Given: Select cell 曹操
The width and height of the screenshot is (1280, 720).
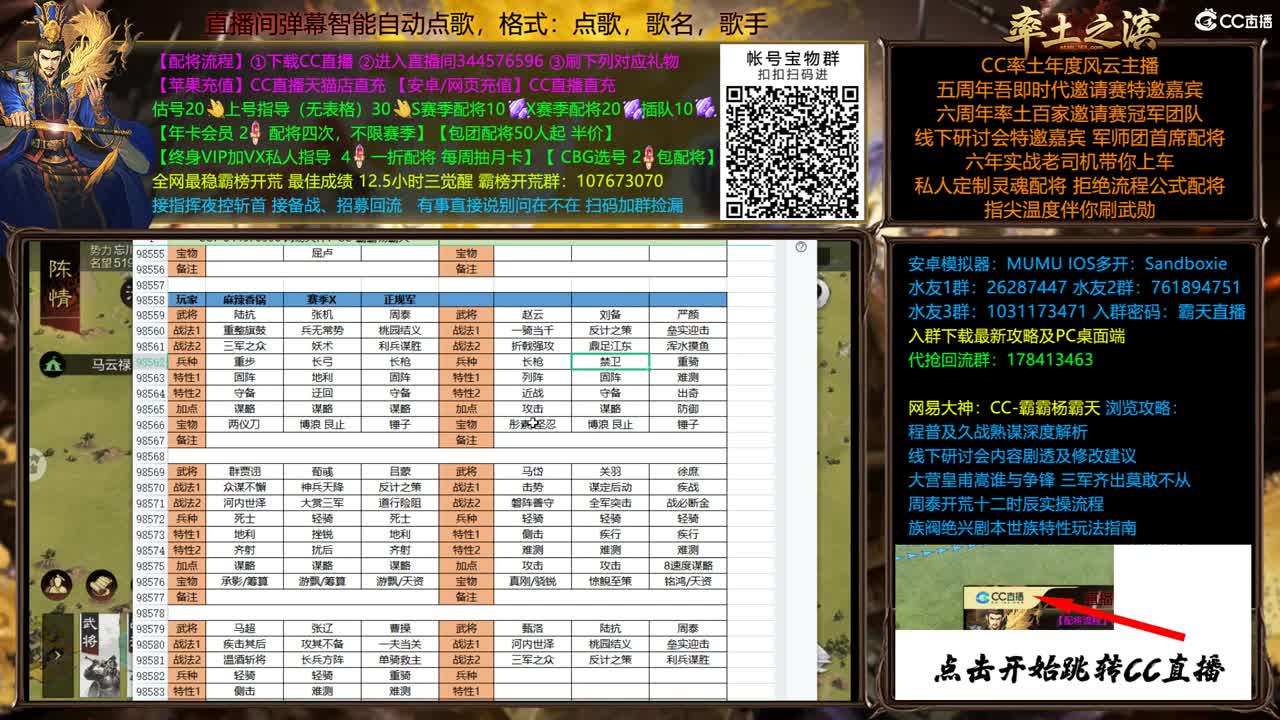Looking at the screenshot, I should click(x=400, y=629).
